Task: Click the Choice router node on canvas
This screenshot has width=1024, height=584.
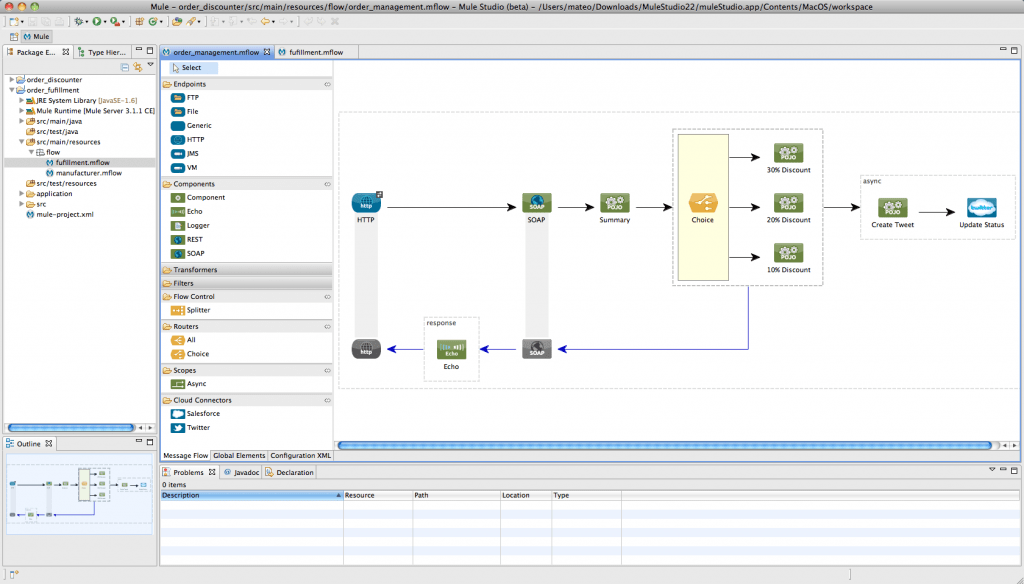Action: (703, 205)
